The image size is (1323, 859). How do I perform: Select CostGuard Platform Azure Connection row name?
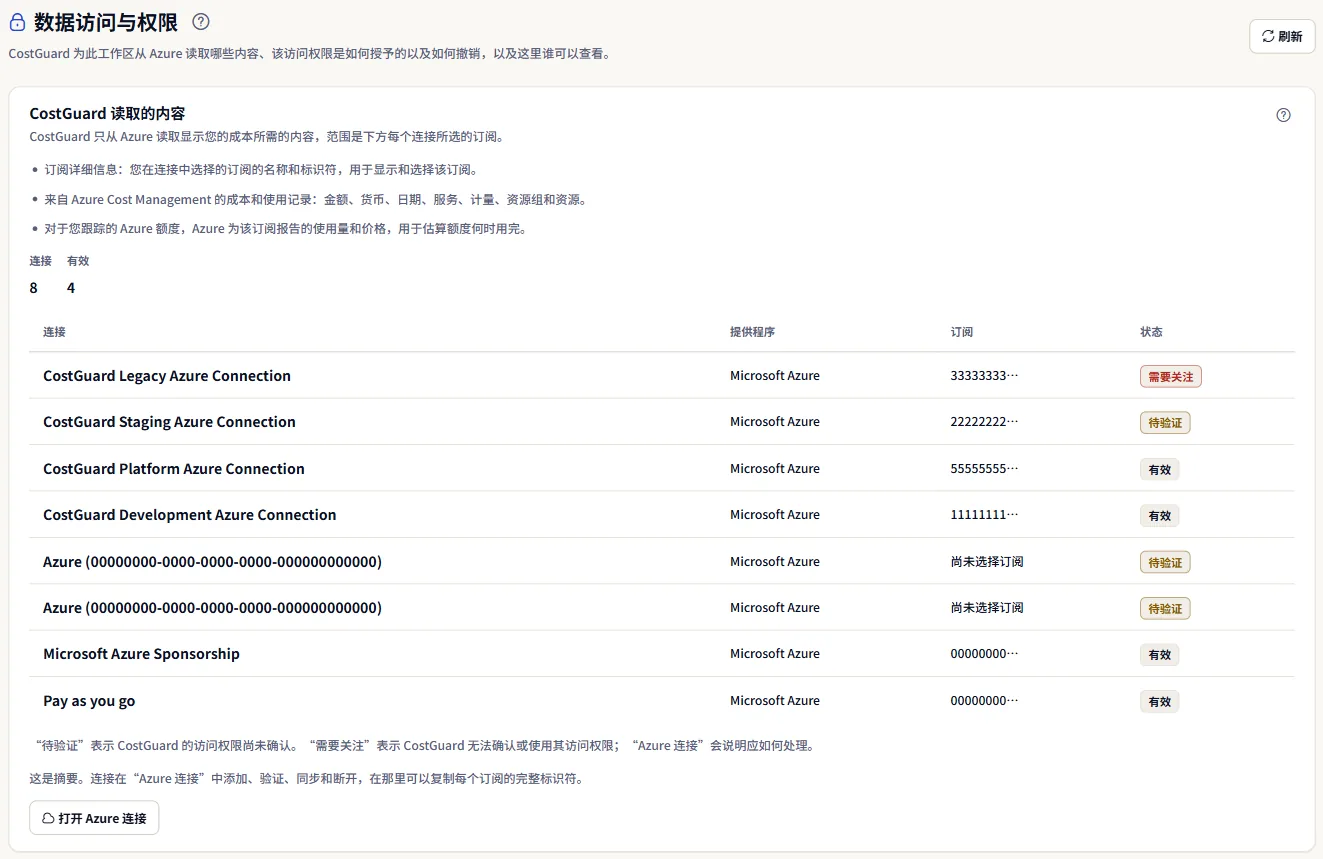coord(174,468)
